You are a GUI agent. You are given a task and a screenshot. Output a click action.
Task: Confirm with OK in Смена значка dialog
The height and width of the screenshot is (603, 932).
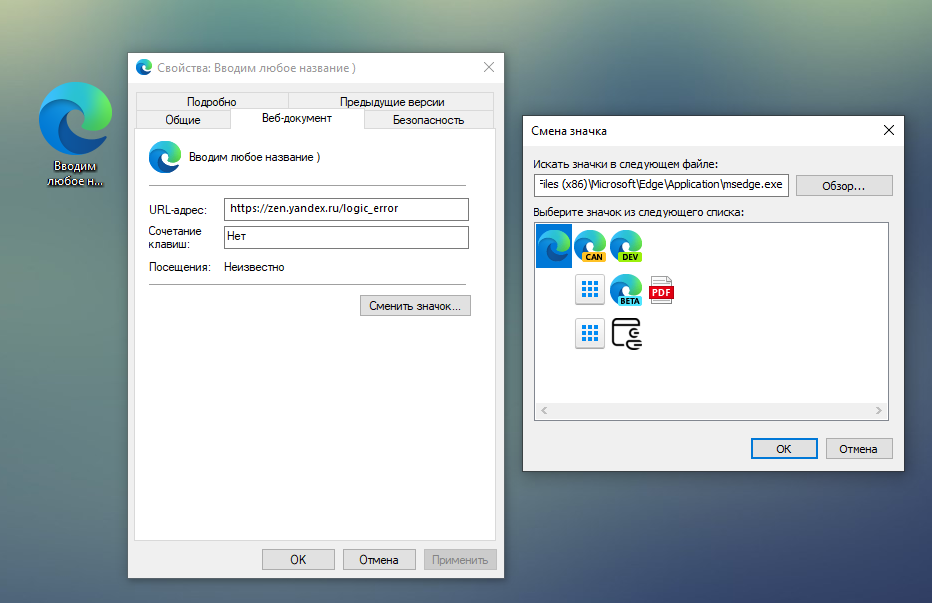784,448
